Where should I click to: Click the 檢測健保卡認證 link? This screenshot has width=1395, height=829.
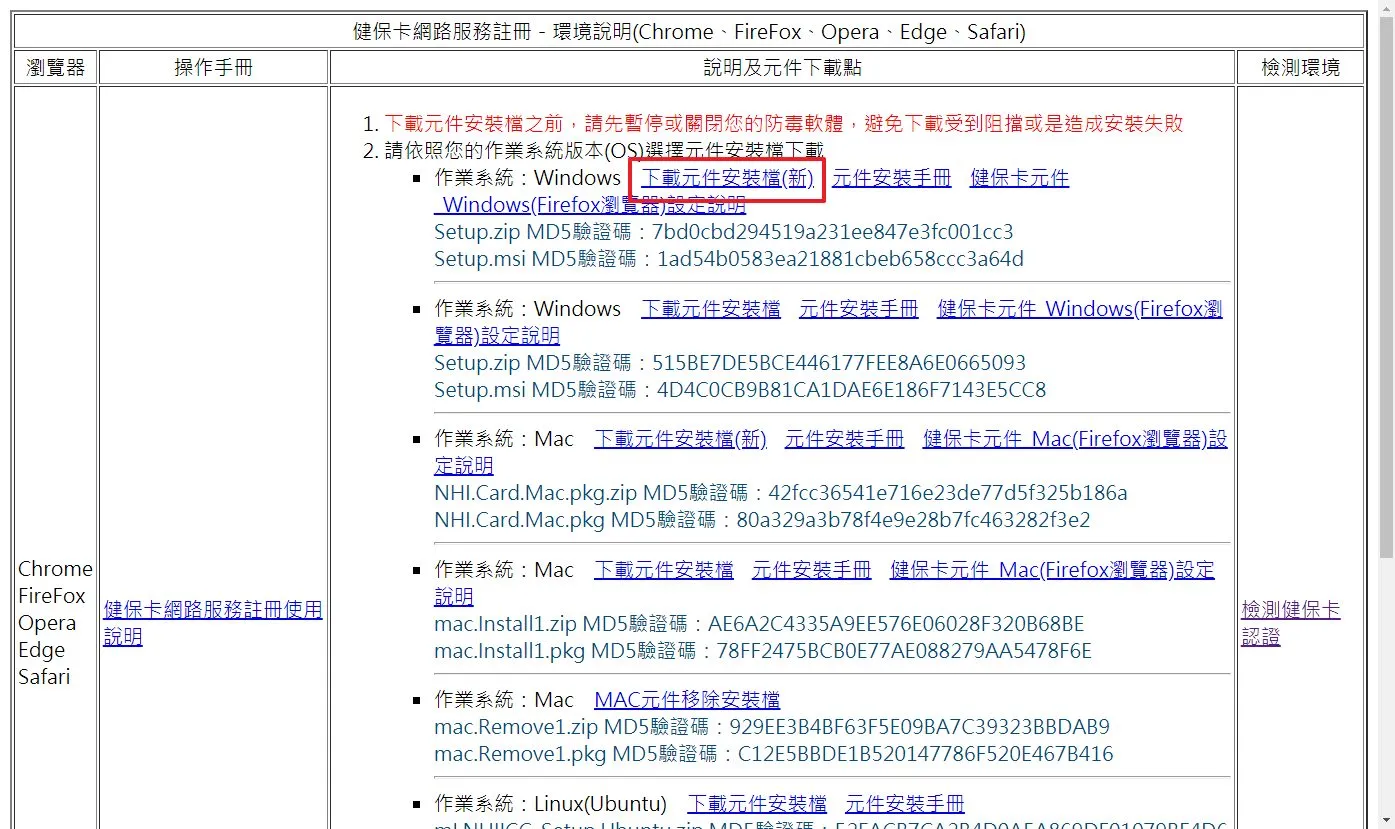[x=1291, y=623]
